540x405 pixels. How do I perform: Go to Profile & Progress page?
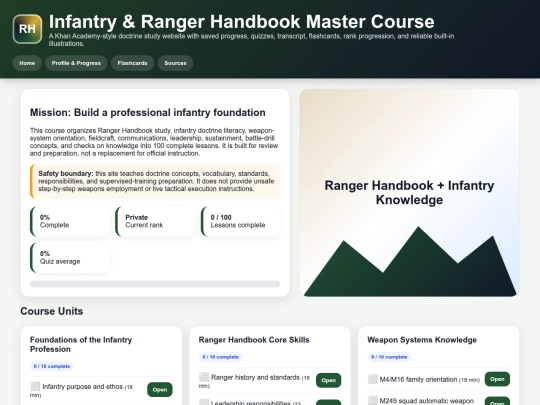click(x=76, y=63)
